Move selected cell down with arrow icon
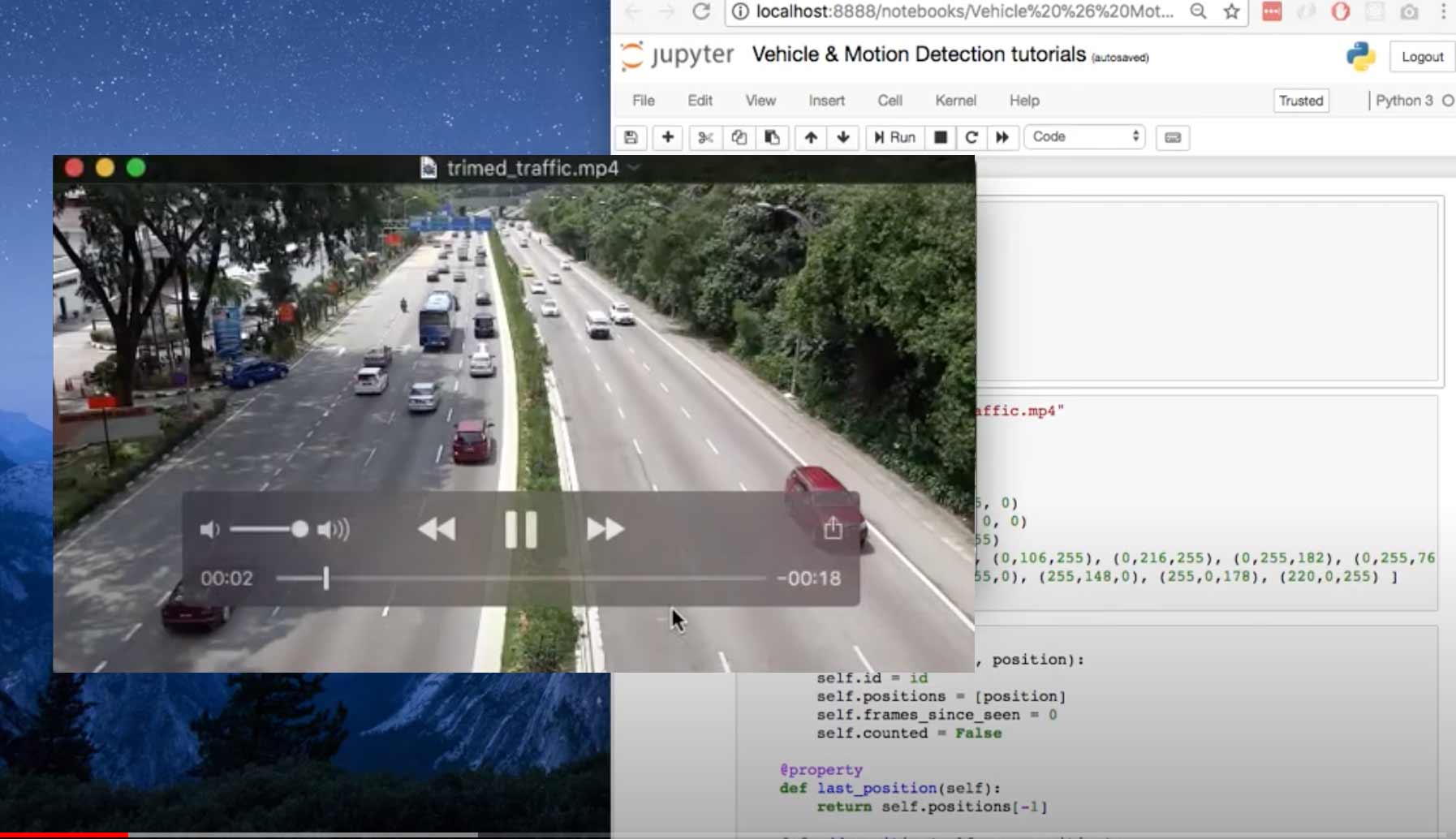 point(843,137)
